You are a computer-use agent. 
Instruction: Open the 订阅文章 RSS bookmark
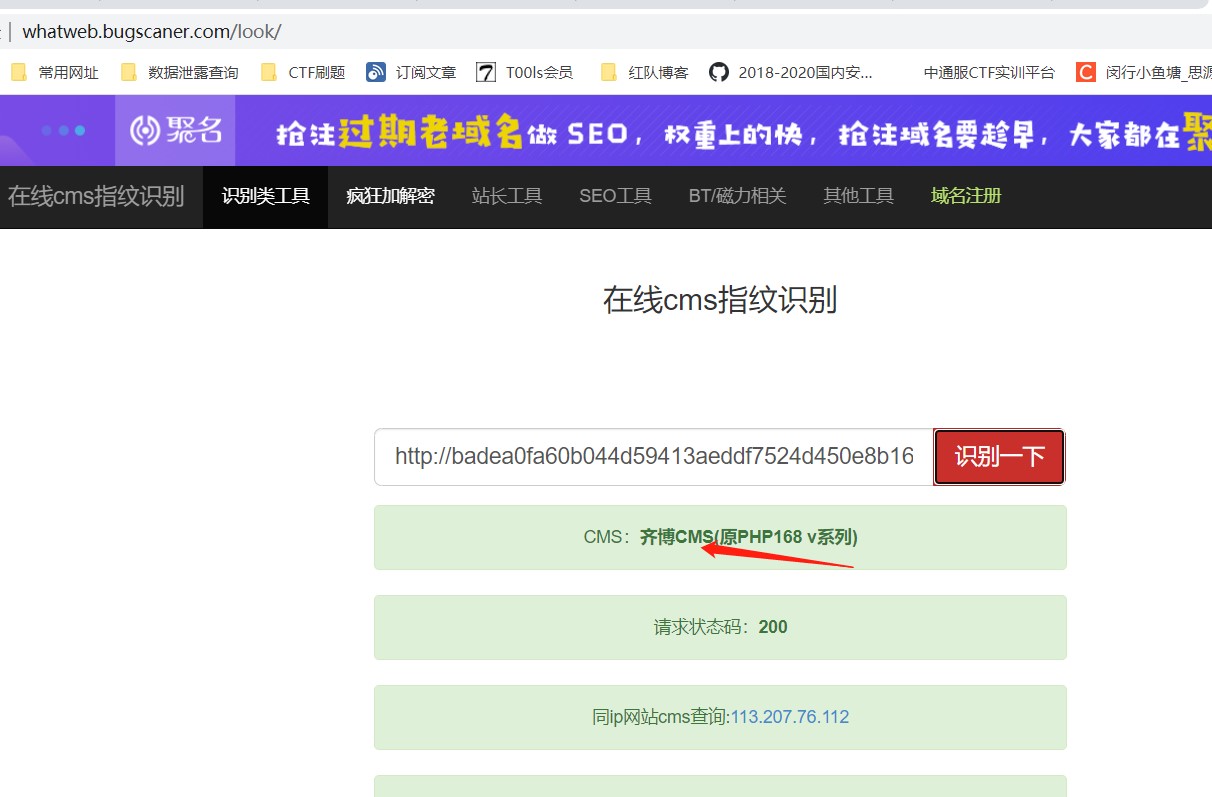[x=411, y=72]
